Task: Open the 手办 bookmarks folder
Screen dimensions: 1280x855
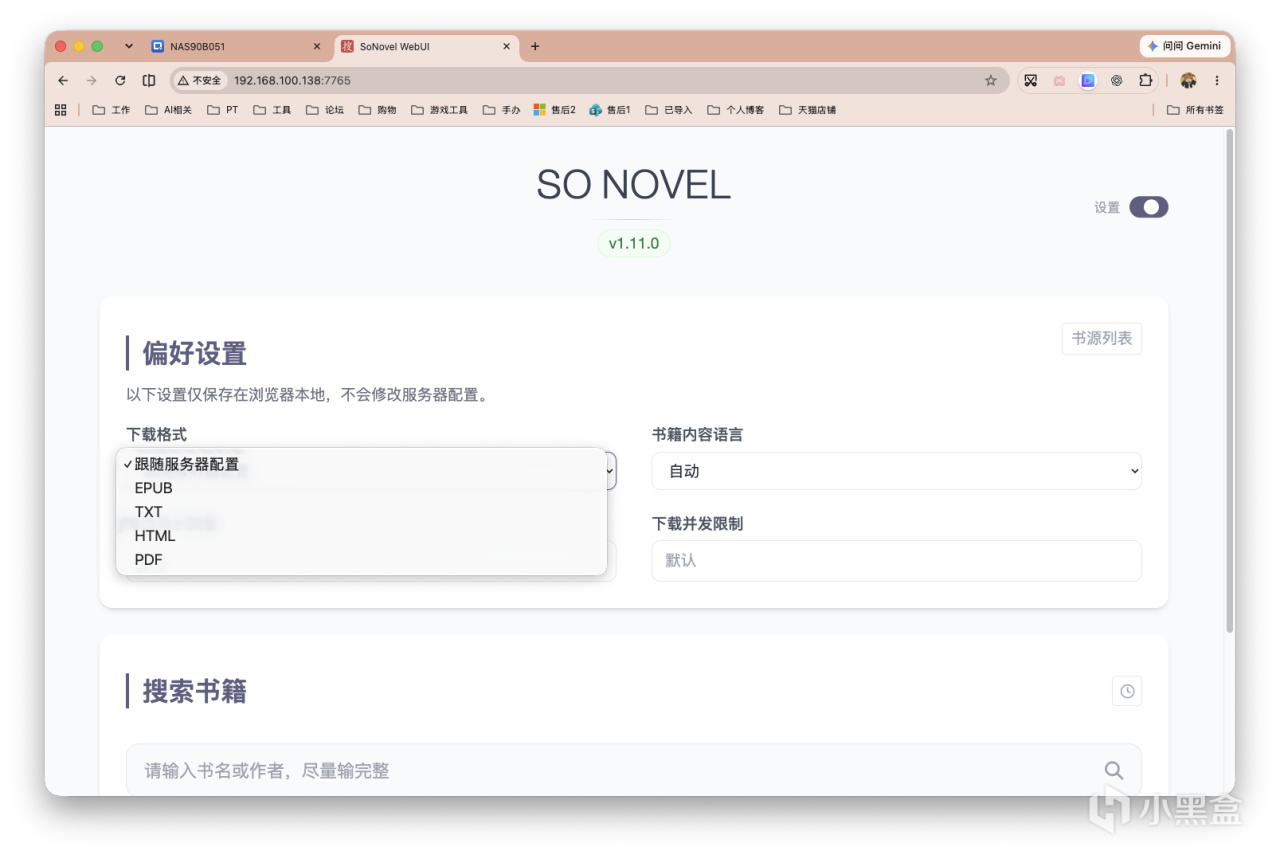Action: tap(501, 110)
